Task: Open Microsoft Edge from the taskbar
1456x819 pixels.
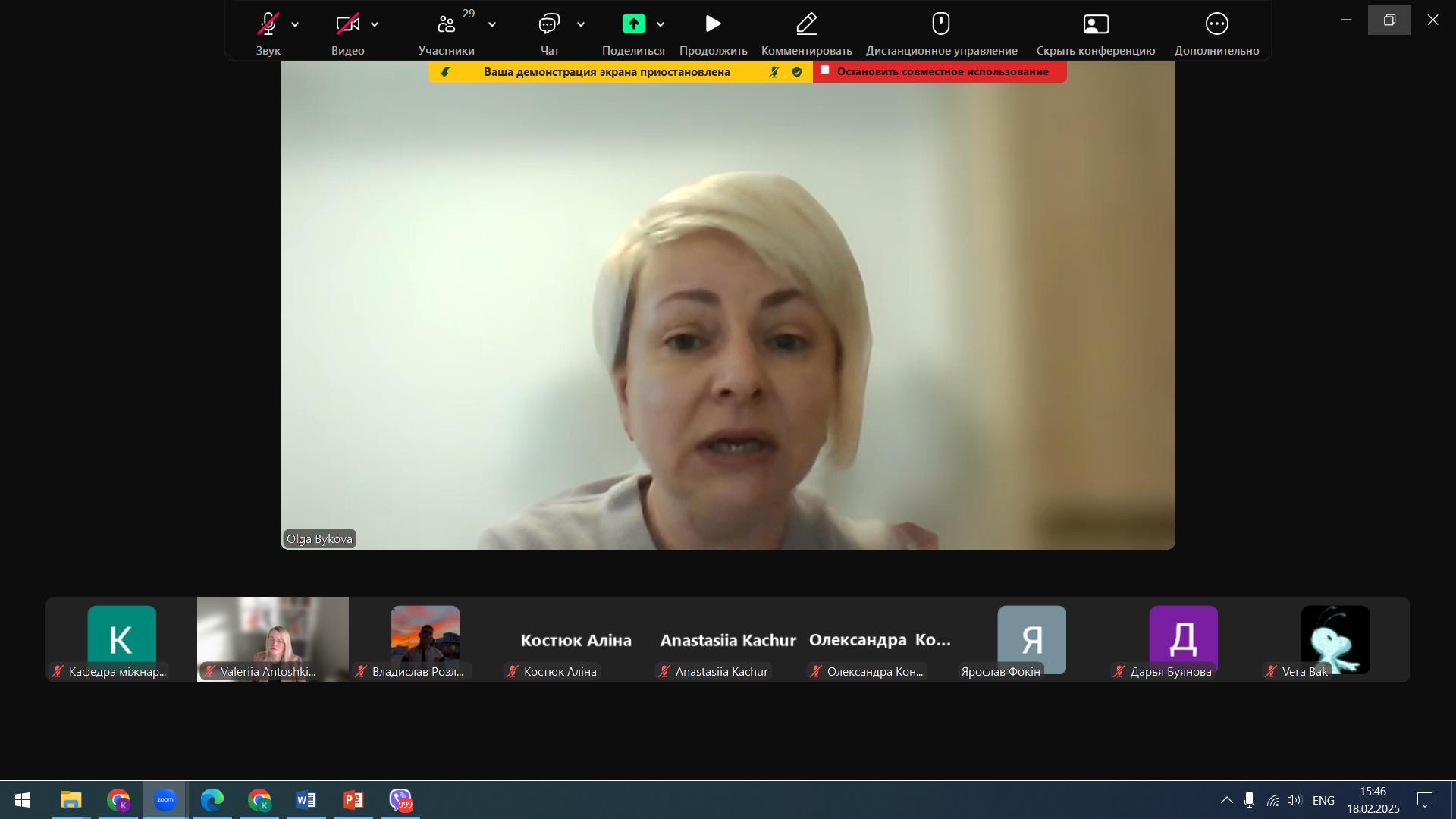Action: [212, 800]
